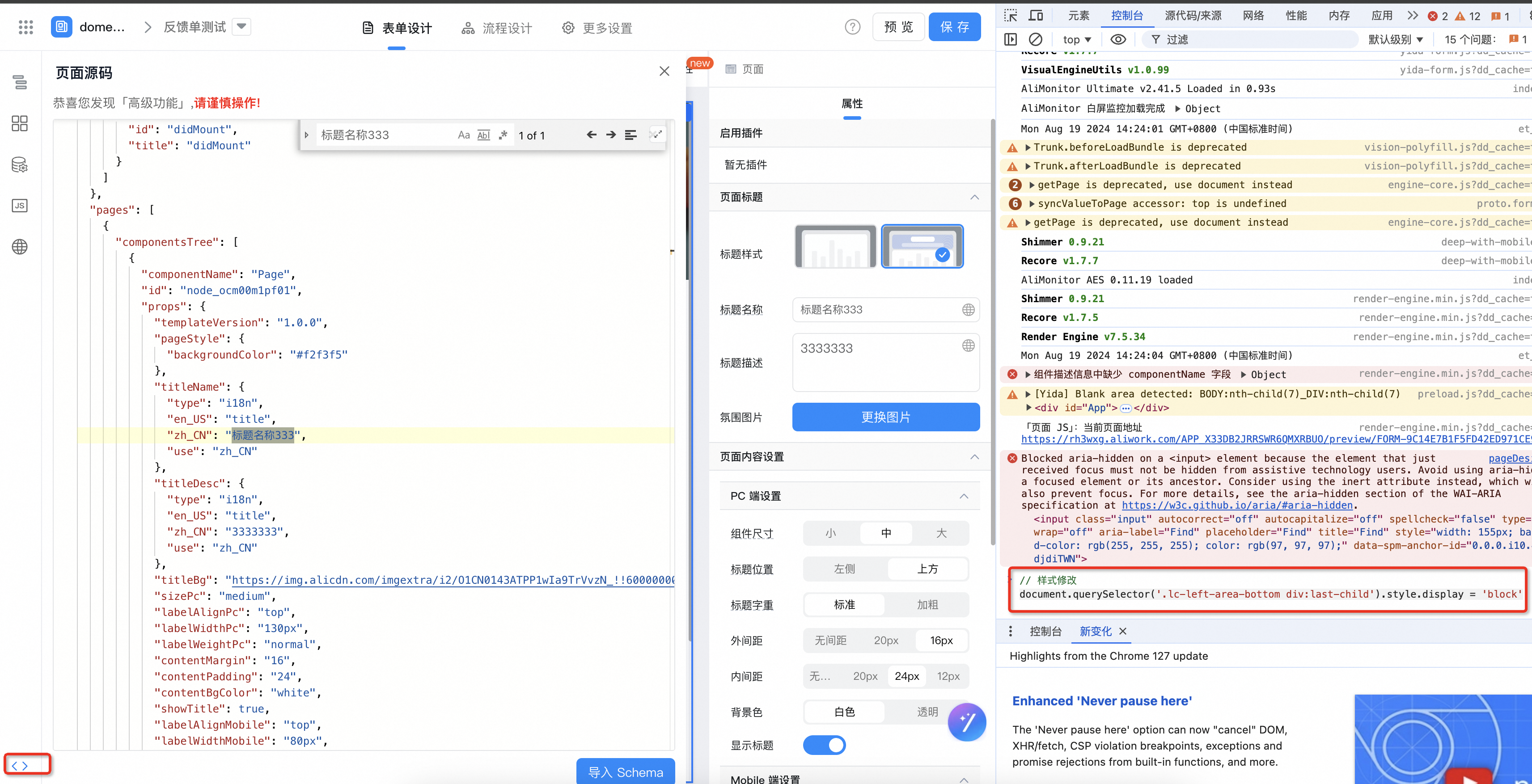Select 加粗 for 标题字重
1532x784 pixels.
tap(927, 604)
